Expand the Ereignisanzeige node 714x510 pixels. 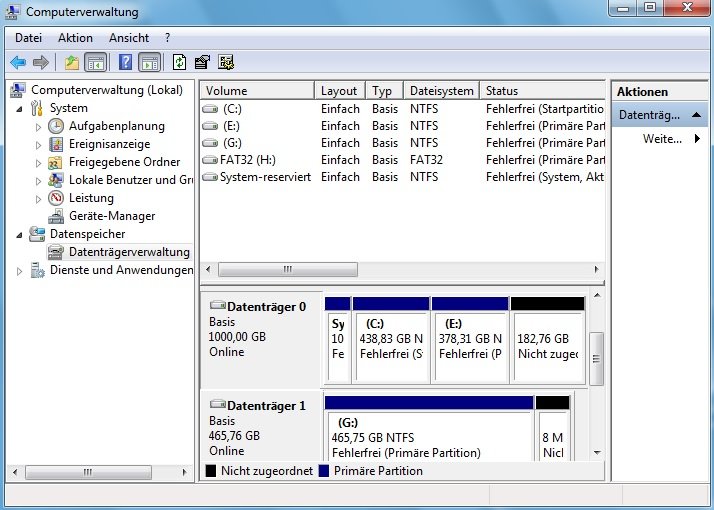[x=39, y=145]
